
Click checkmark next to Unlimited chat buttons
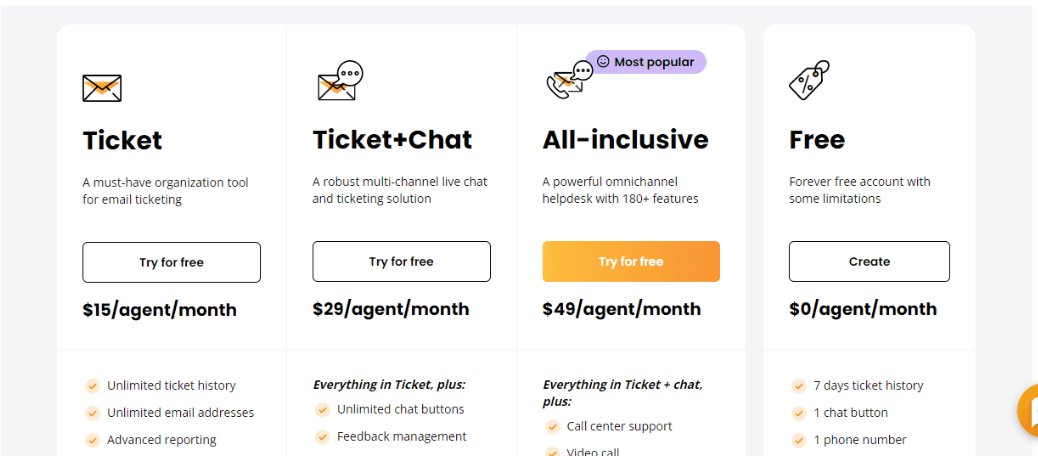point(322,410)
